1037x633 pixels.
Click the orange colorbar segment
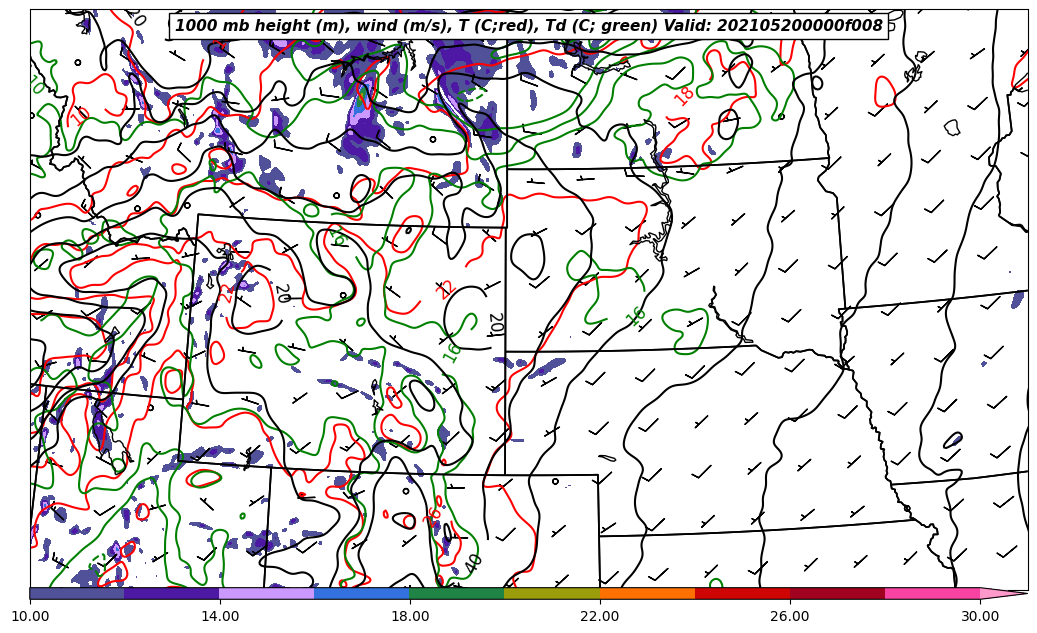point(647,593)
